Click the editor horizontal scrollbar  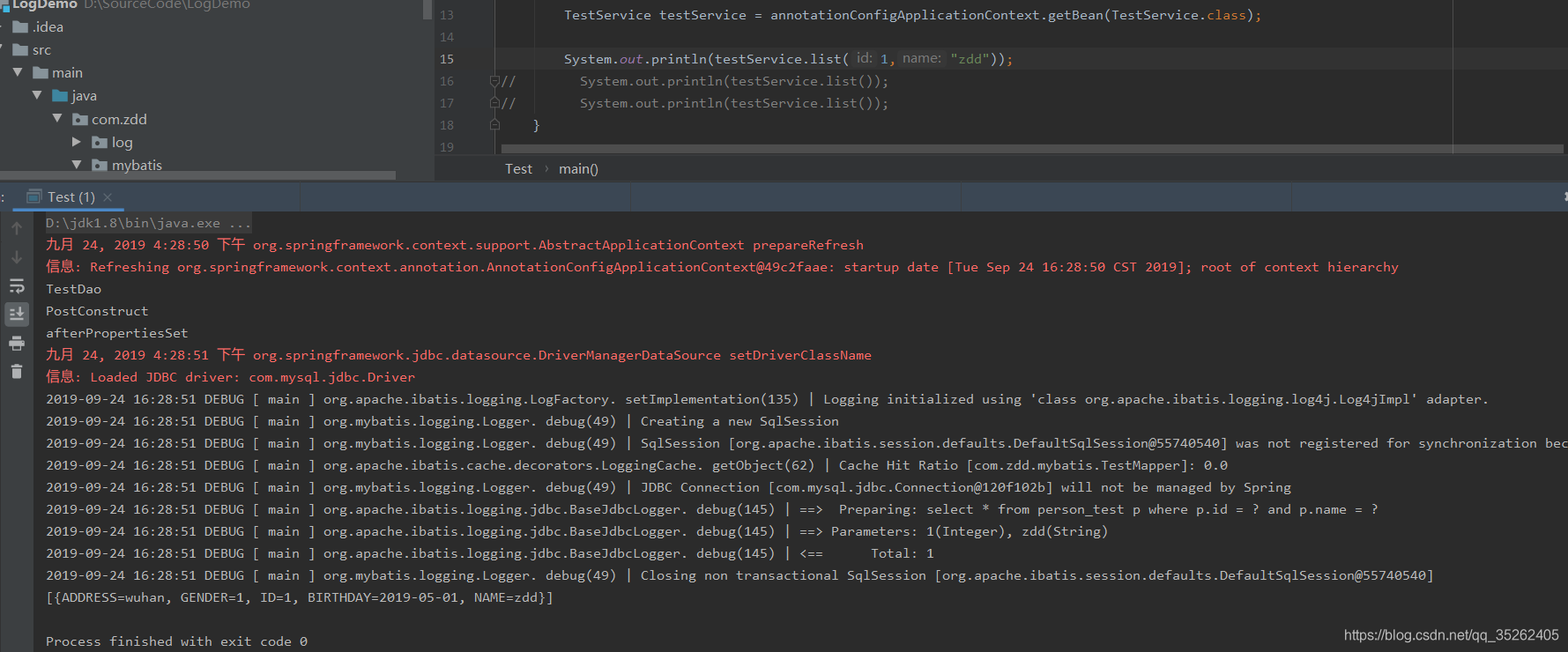[x=1031, y=149]
